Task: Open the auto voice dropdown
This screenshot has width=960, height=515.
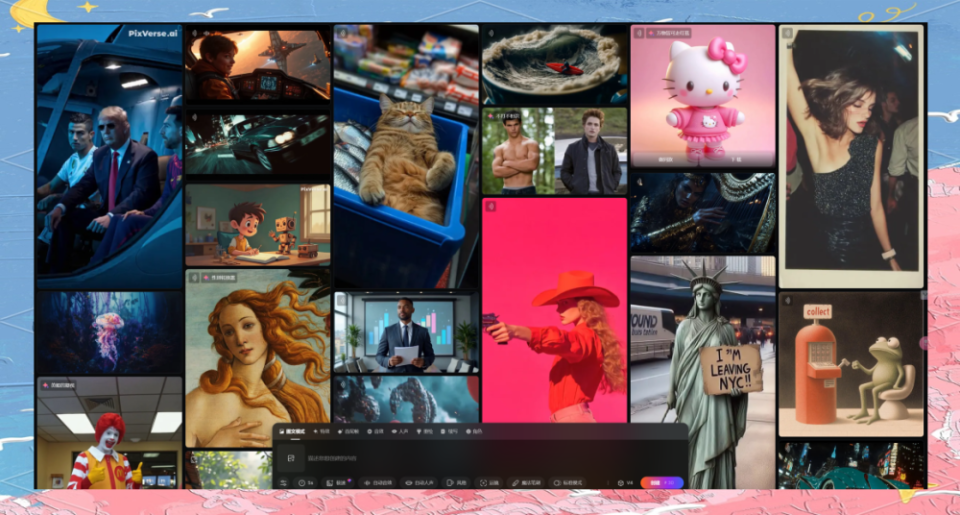Action: click(419, 483)
